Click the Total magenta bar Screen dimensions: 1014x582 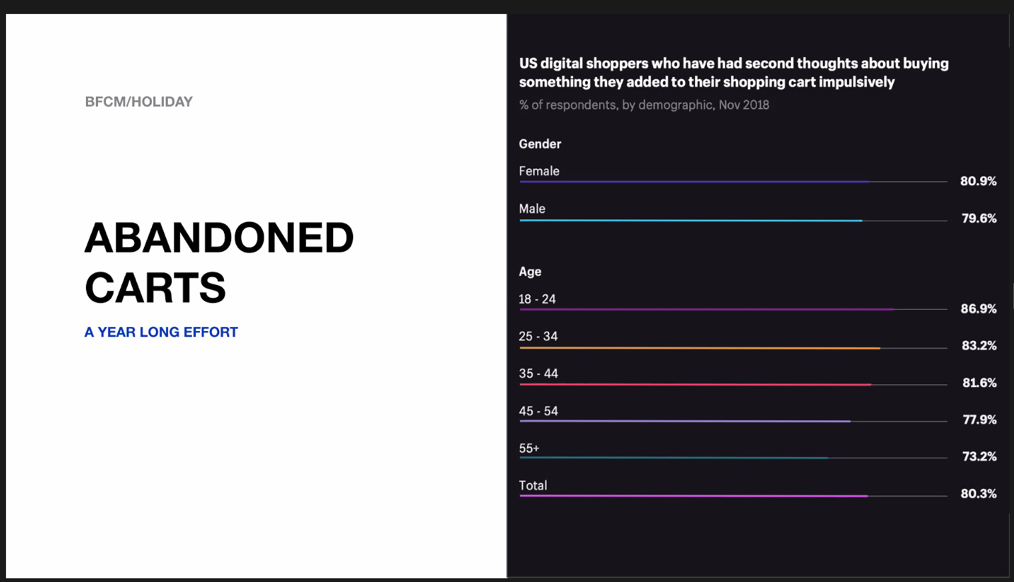693,496
